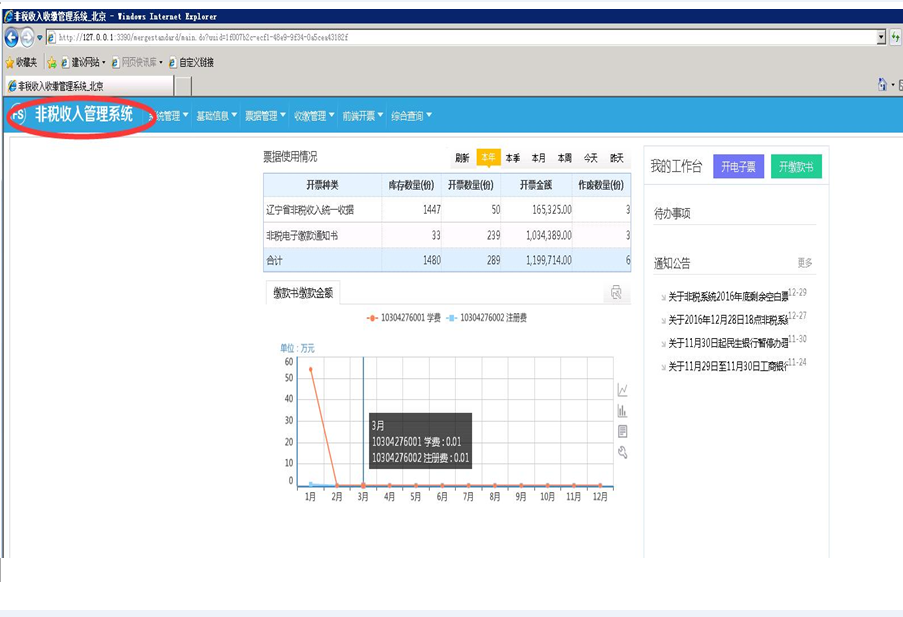
Task: Click the 刷新 refresh filter button
Action: pos(462,158)
